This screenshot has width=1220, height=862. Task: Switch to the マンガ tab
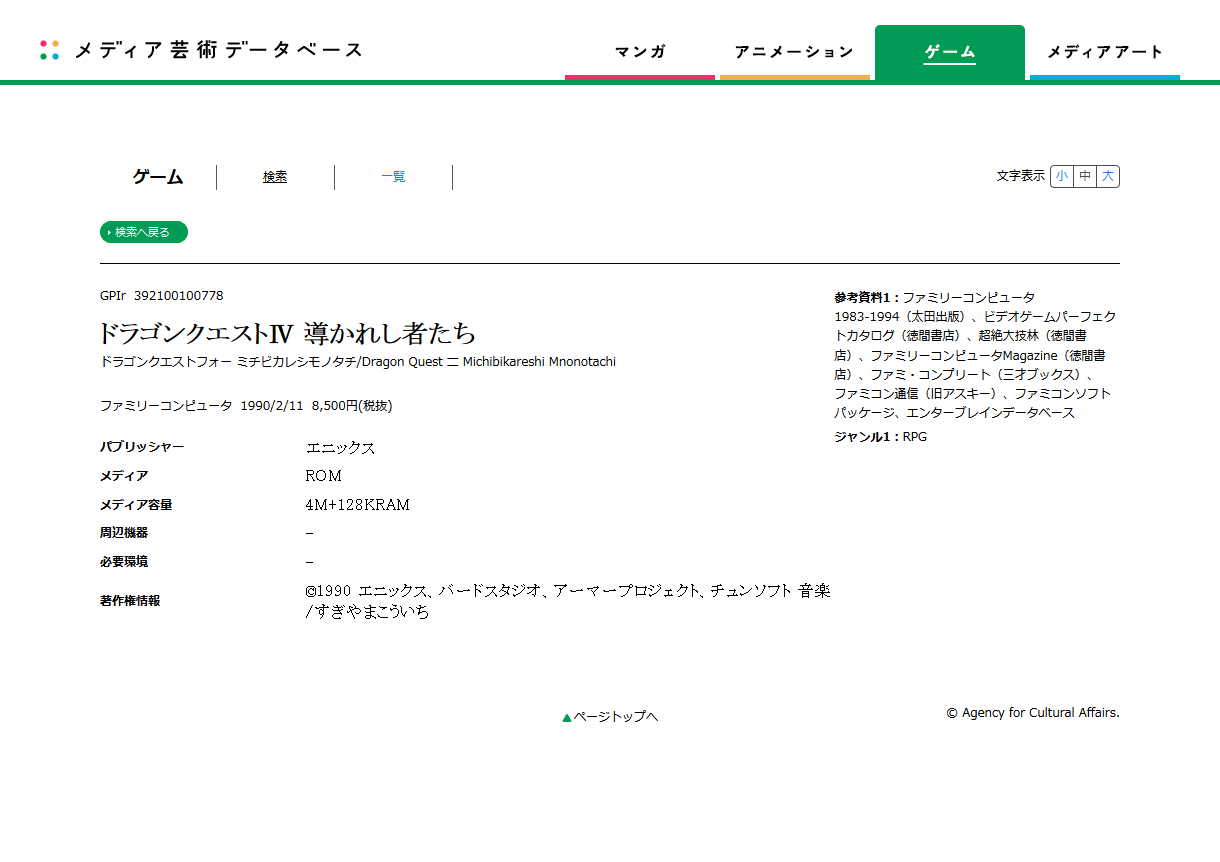pyautogui.click(x=640, y=52)
